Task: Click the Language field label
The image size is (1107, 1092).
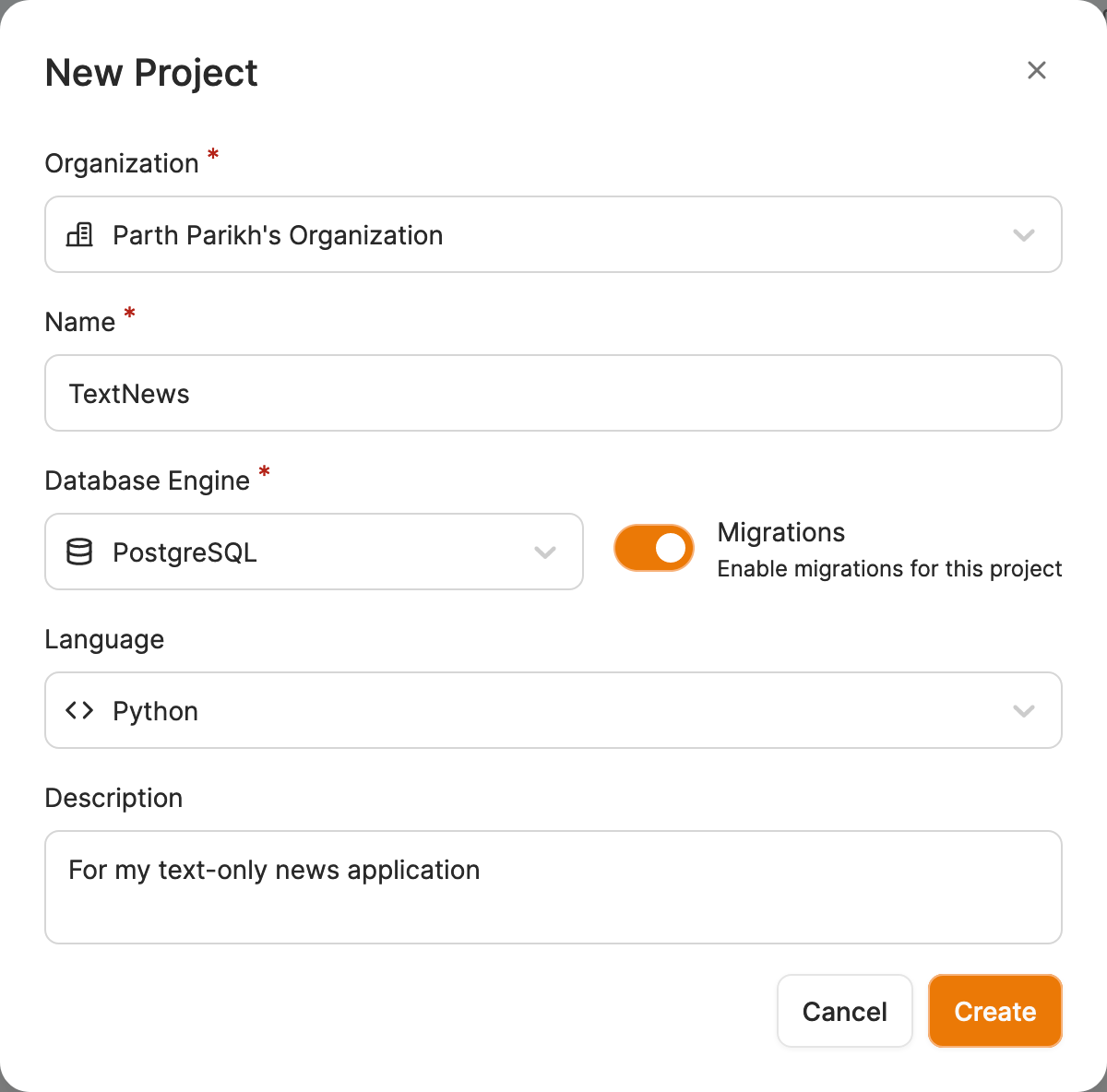Action: pyautogui.click(x=104, y=639)
